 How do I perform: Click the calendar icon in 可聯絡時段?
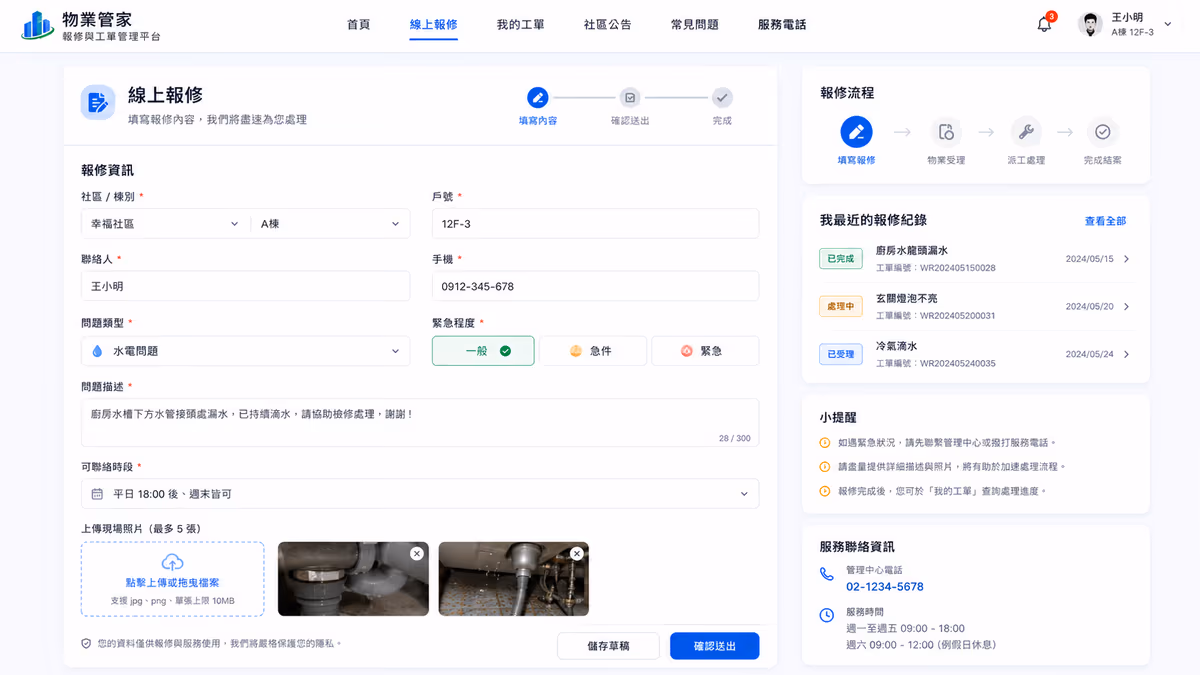click(97, 494)
